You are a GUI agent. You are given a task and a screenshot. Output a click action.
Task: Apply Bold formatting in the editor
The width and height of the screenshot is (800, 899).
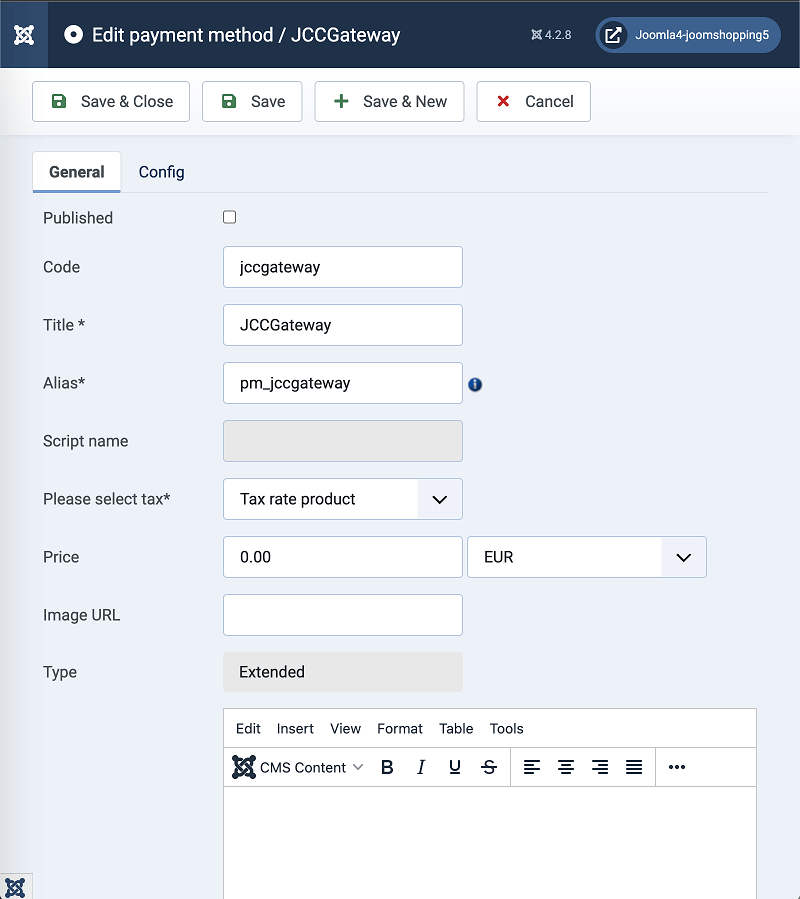387,767
